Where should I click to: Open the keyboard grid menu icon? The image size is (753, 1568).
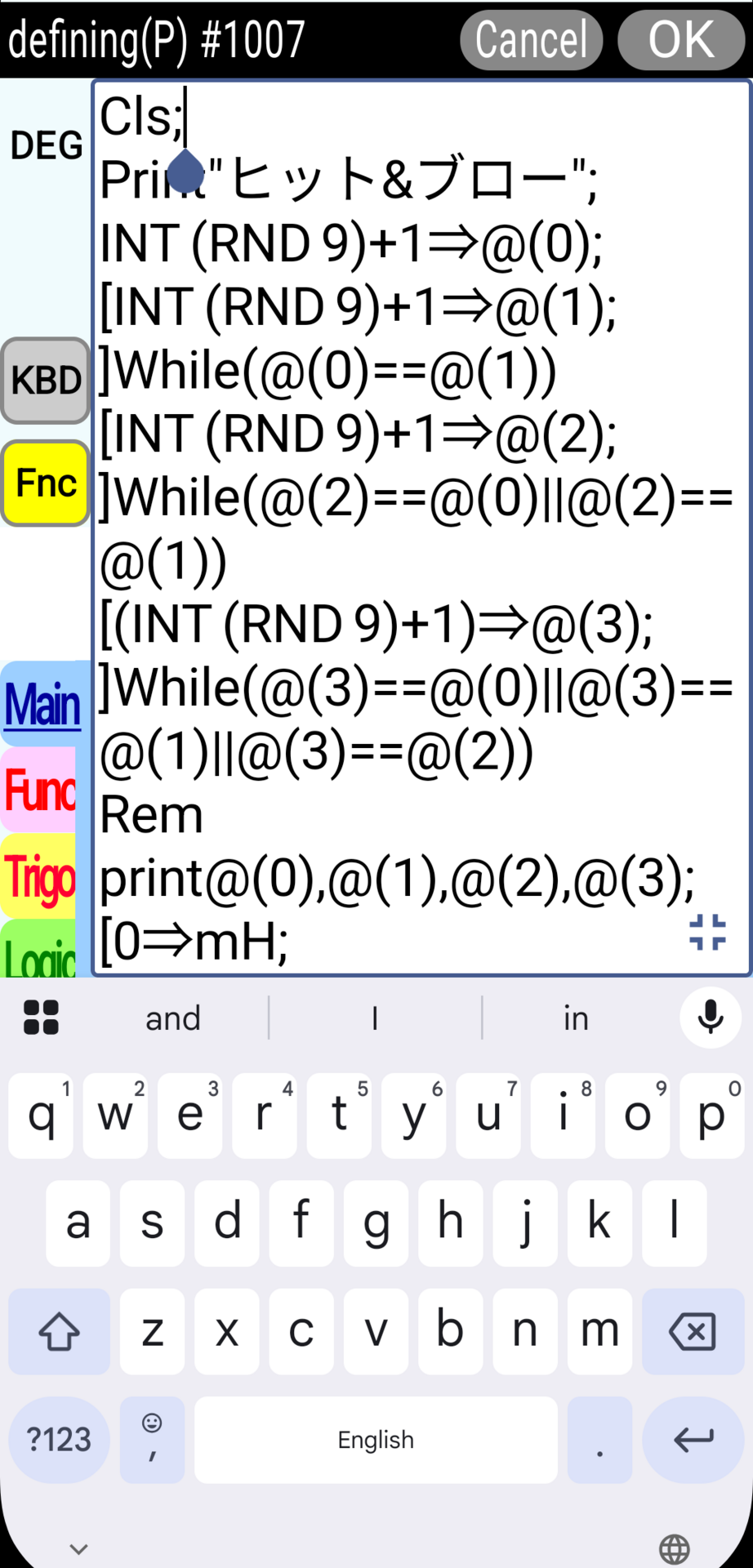[x=41, y=1017]
